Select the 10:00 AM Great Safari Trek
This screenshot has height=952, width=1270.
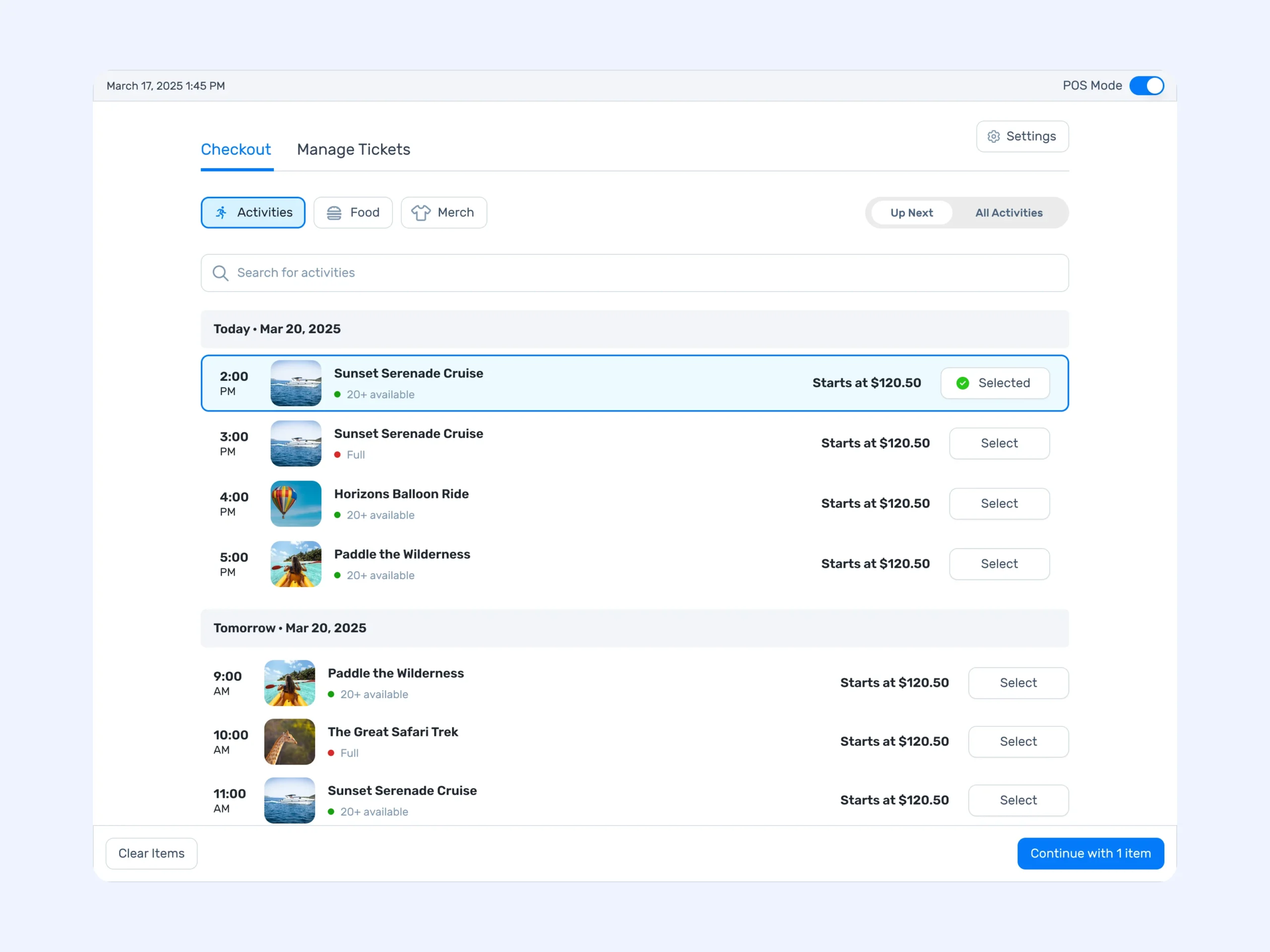pyautogui.click(x=1018, y=741)
